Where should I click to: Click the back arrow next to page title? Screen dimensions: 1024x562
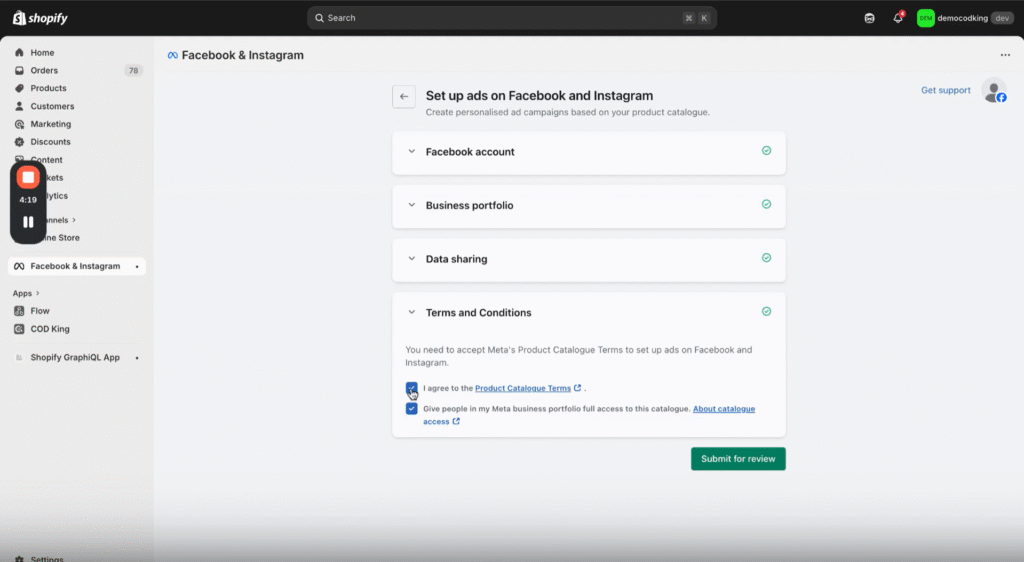click(403, 96)
